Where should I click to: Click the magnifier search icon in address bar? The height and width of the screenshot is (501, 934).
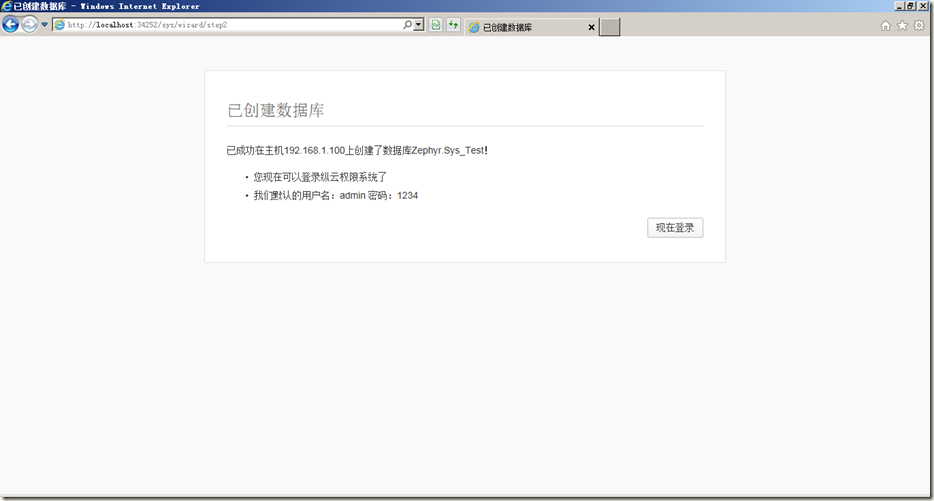click(x=407, y=25)
